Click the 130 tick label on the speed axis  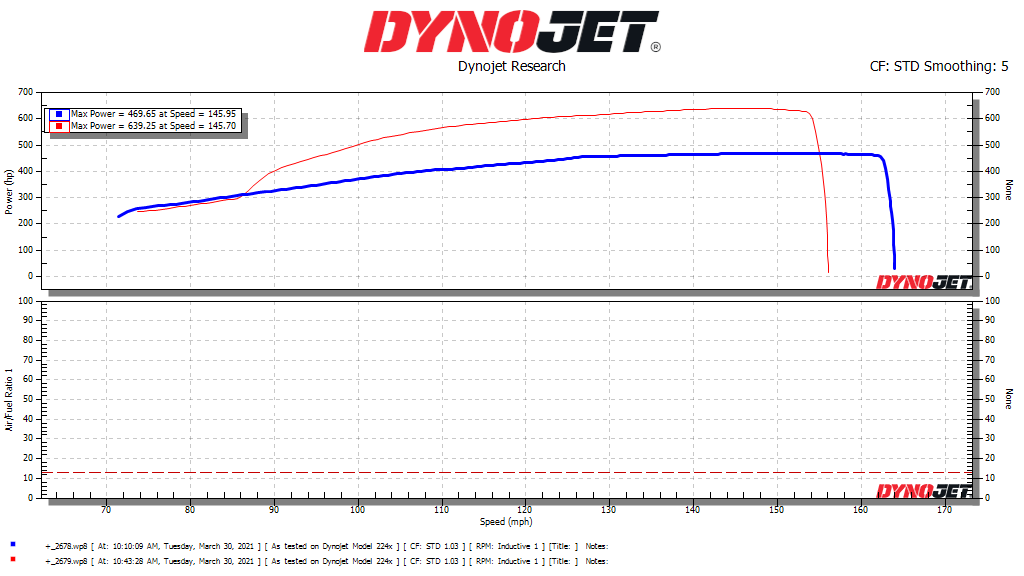tap(609, 509)
